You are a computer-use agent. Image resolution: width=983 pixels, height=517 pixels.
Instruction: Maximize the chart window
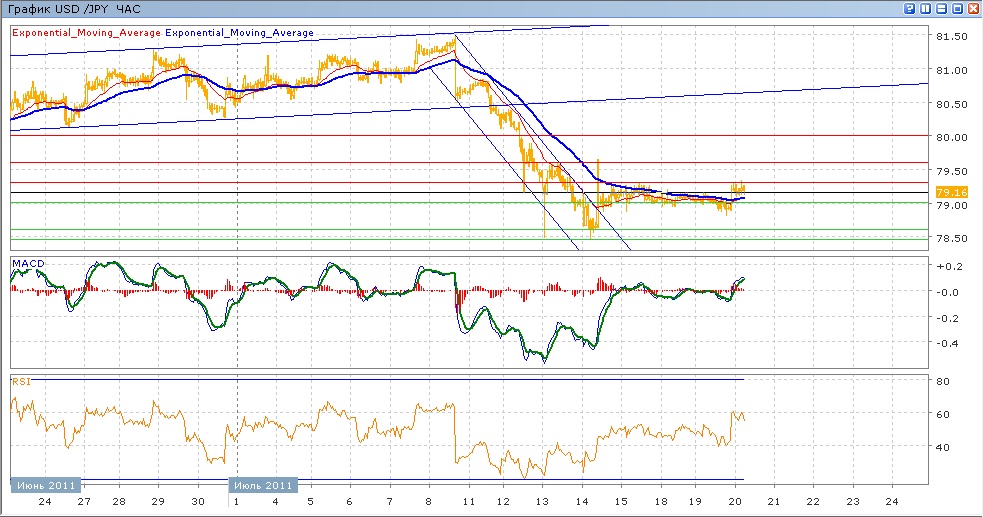(957, 8)
